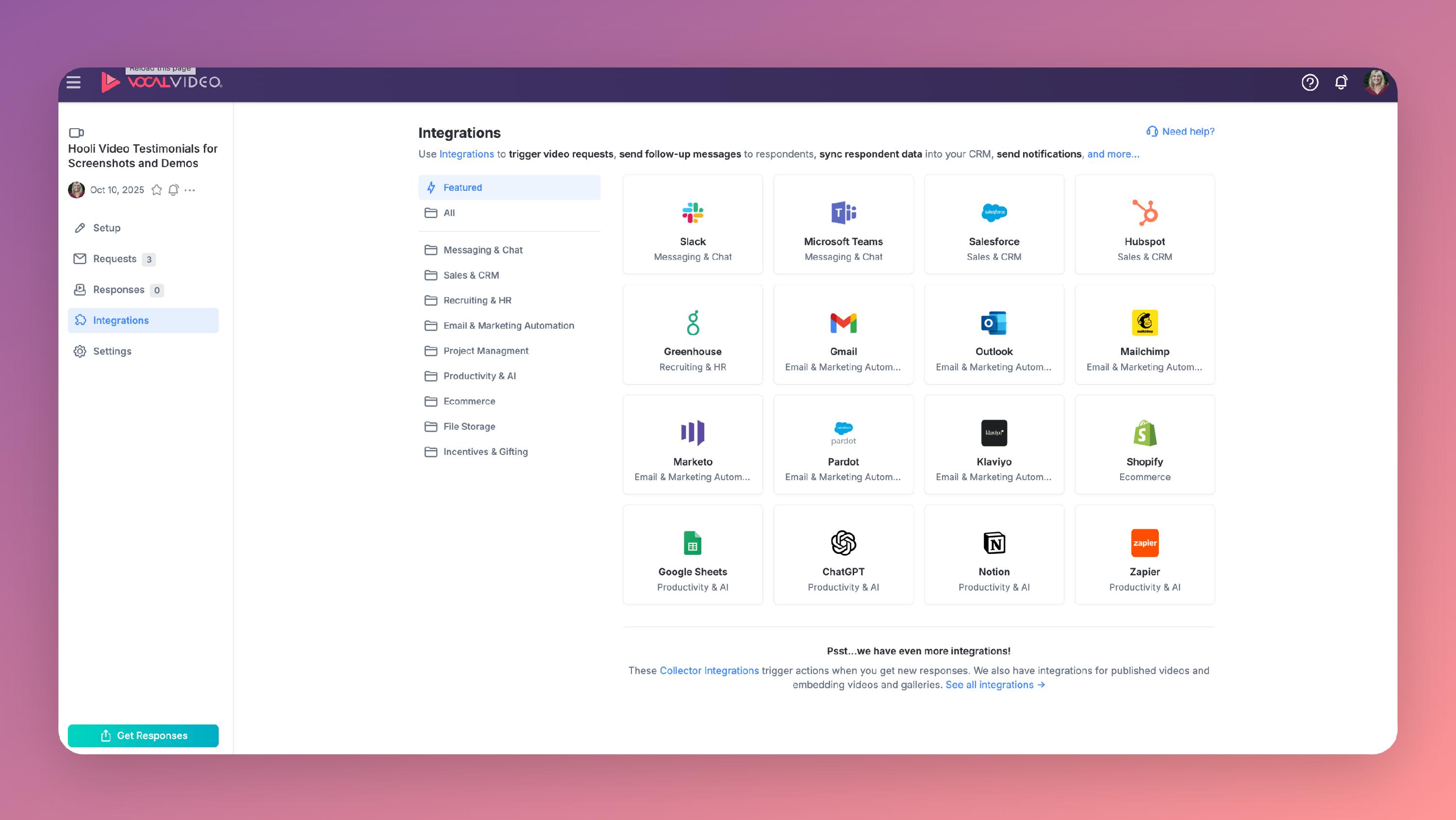
Task: Toggle collector notifications bell icon
Action: tap(174, 190)
